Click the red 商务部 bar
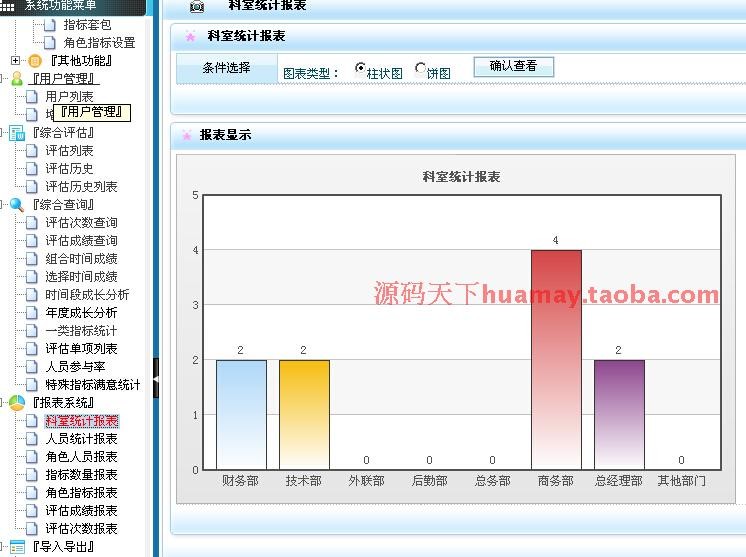 pos(556,360)
